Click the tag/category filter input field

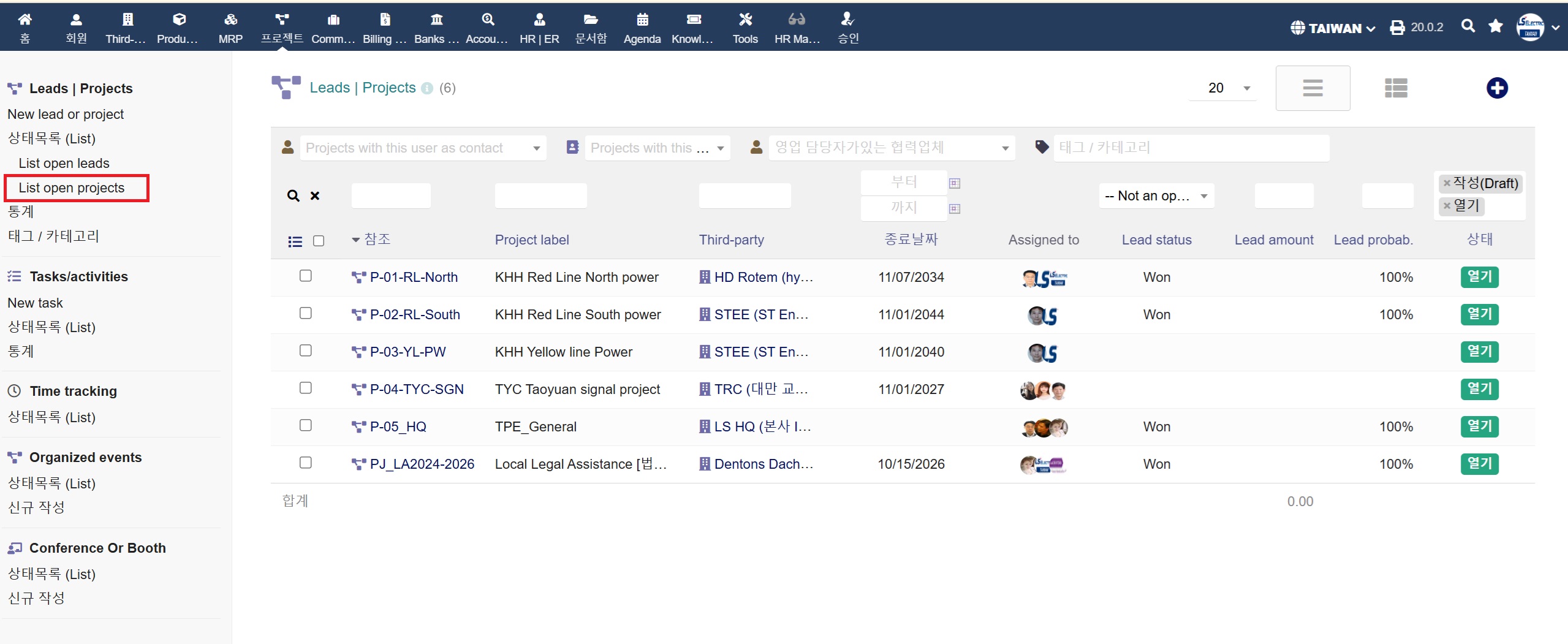click(1190, 148)
